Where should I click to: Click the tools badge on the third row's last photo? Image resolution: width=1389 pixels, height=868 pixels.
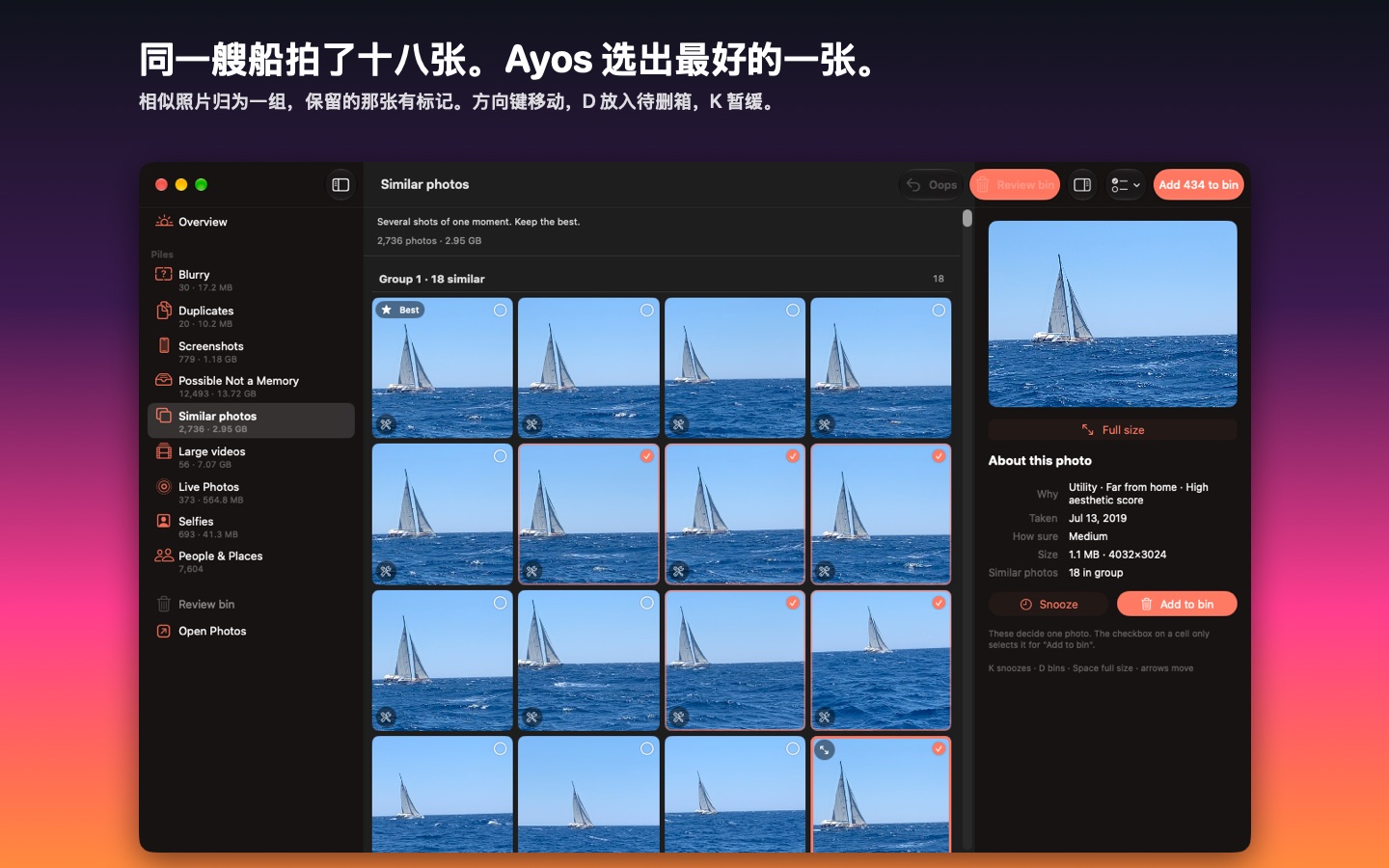[825, 717]
